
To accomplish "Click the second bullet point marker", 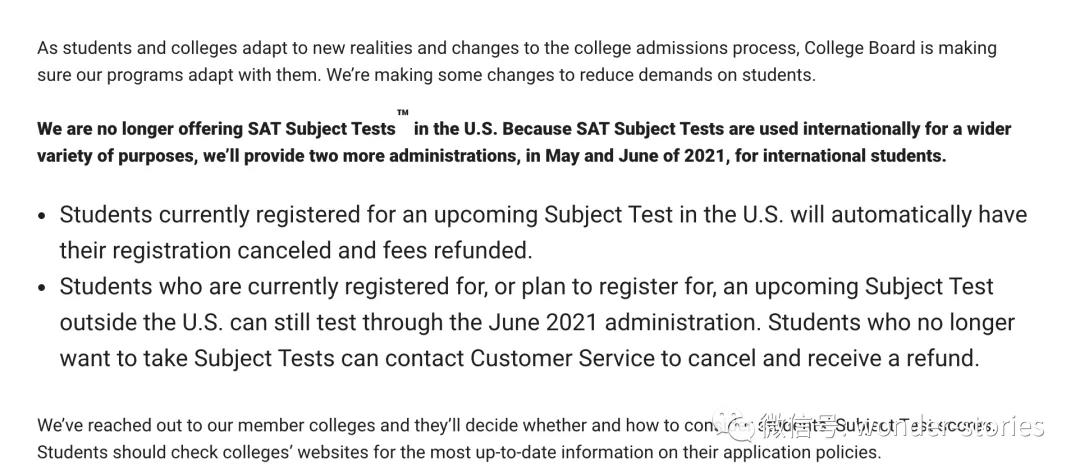I will pyautogui.click(x=43, y=287).
